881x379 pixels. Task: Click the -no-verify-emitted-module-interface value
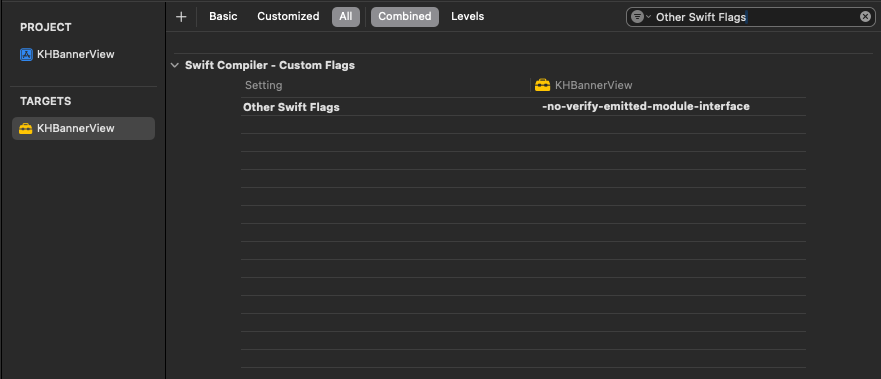pyautogui.click(x=646, y=106)
